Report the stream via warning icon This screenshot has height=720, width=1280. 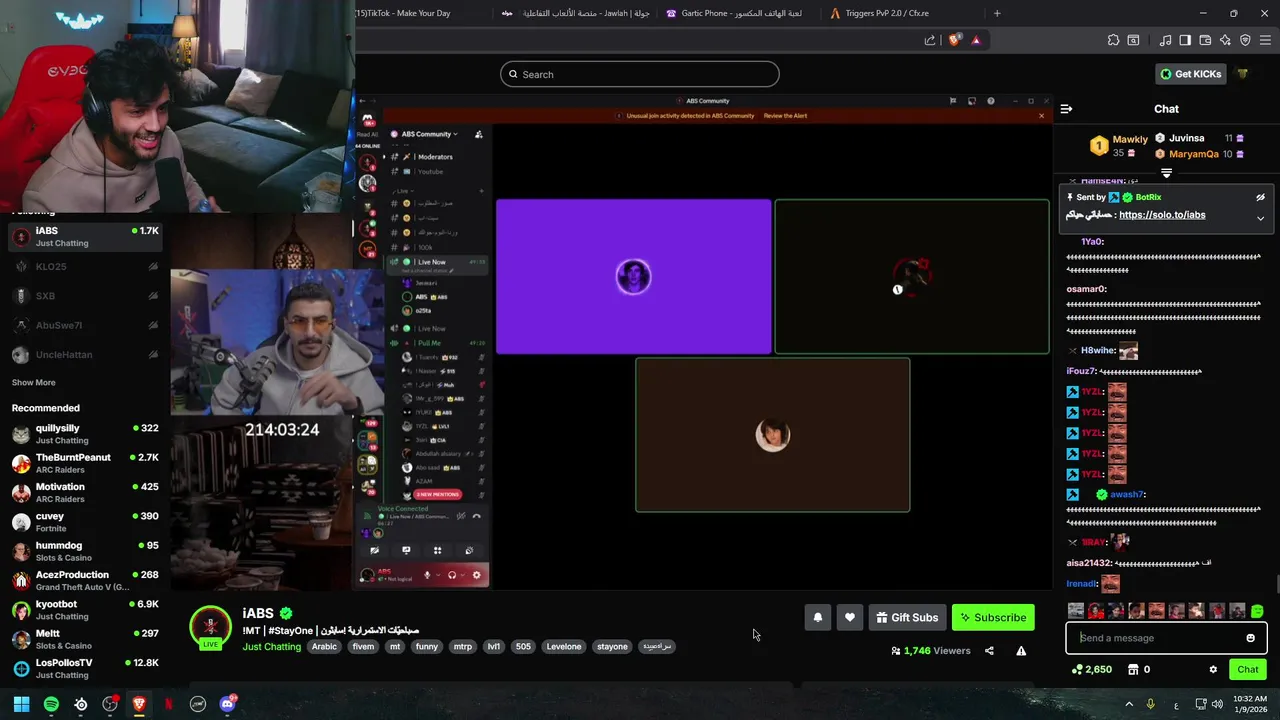click(x=1021, y=651)
